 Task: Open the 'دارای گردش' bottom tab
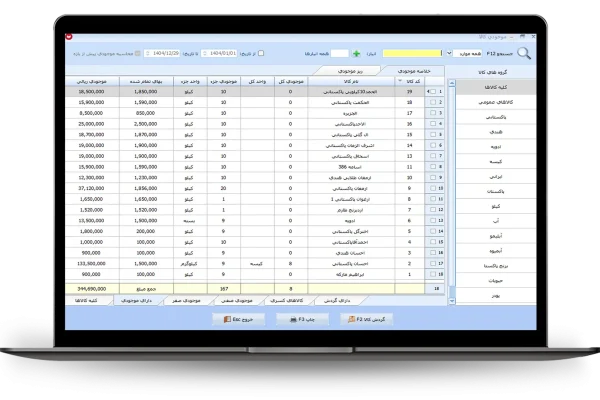[x=337, y=300]
